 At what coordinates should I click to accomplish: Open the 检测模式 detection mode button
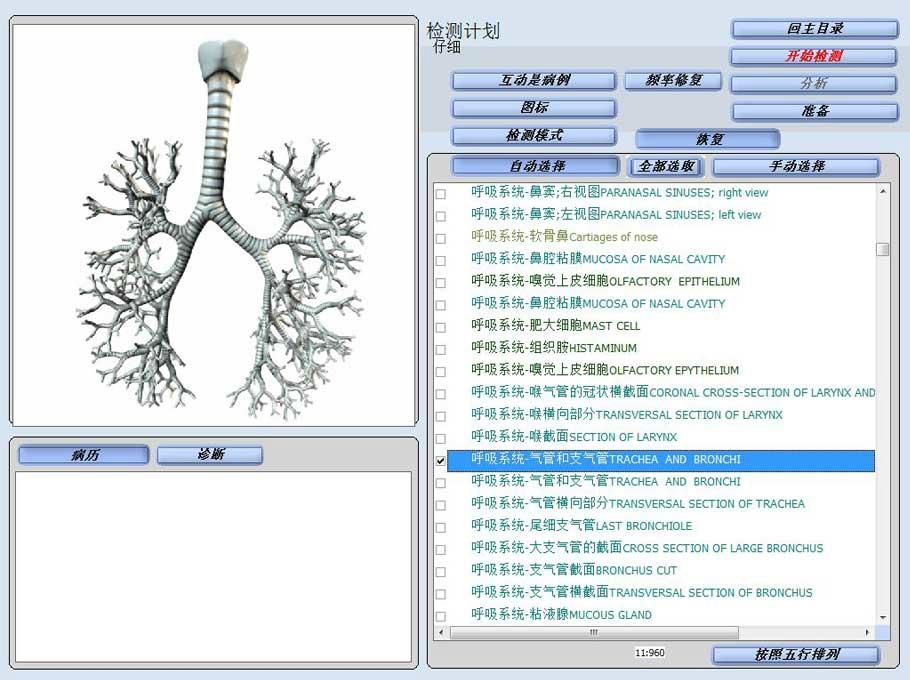coord(533,136)
